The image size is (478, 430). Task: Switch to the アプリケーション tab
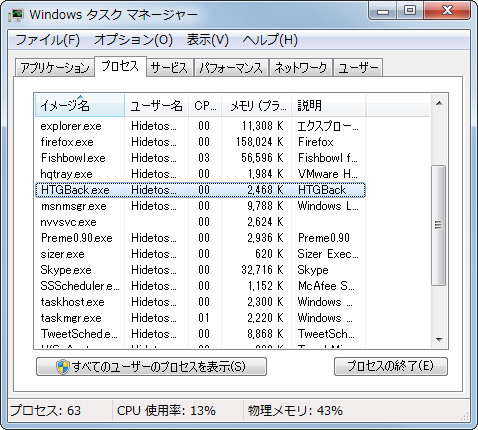point(55,68)
